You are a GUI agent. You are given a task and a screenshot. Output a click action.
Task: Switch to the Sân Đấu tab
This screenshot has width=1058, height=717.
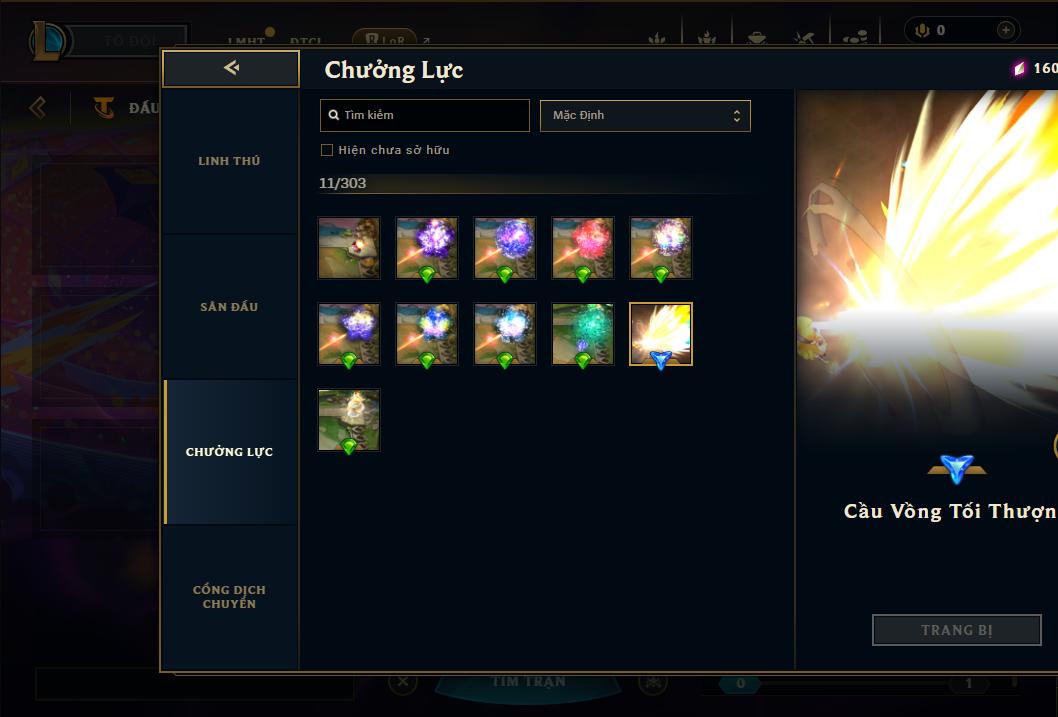click(229, 307)
